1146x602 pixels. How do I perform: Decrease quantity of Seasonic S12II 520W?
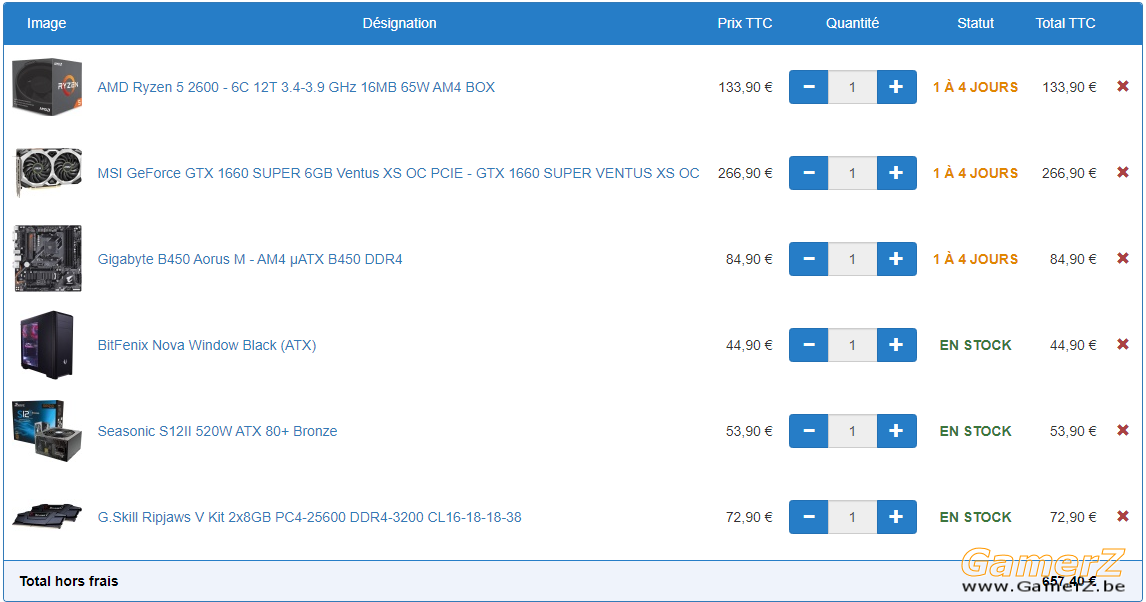(x=808, y=431)
